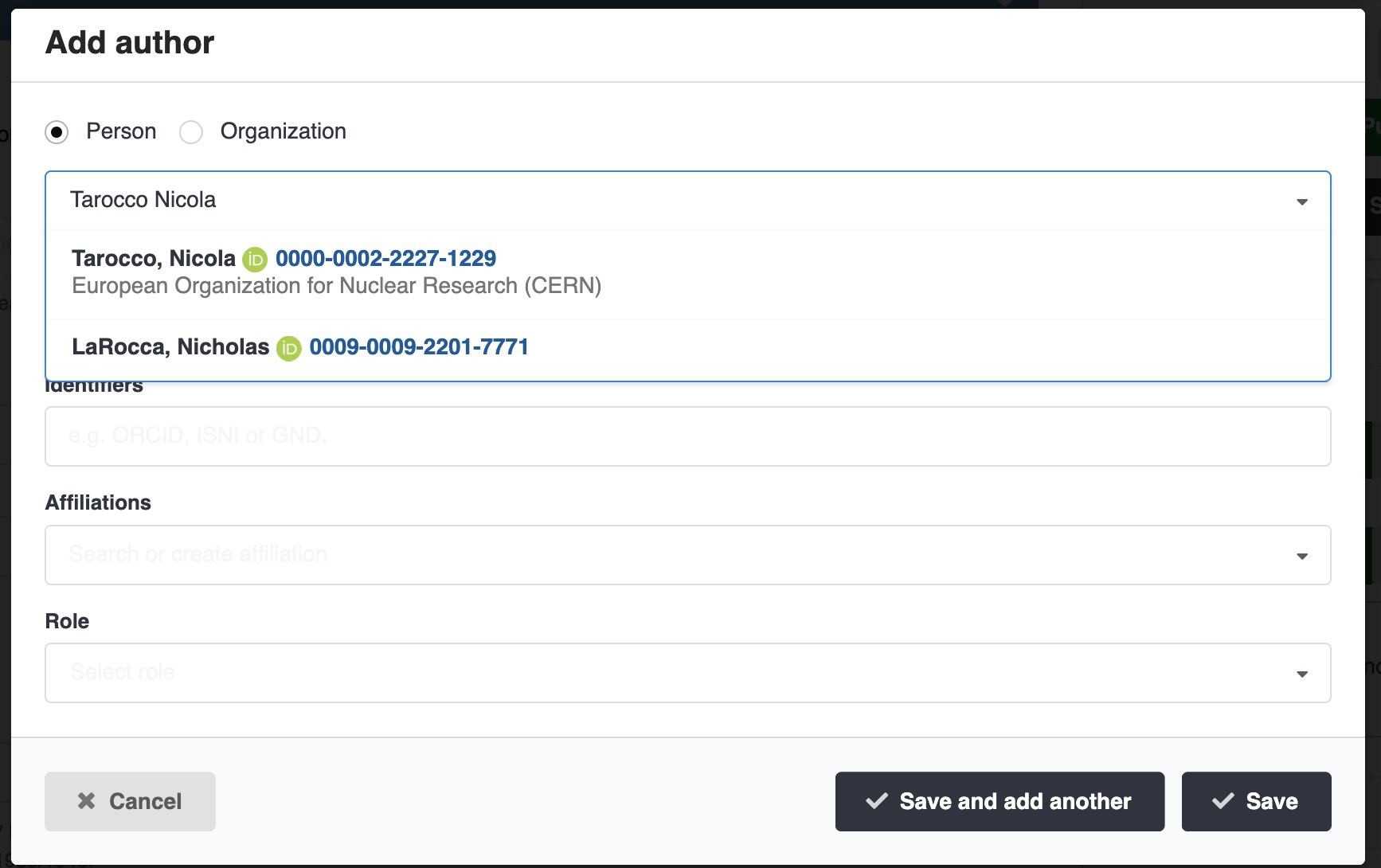Select the Organization radio button
Screen dimensions: 1381x868
click(x=191, y=131)
